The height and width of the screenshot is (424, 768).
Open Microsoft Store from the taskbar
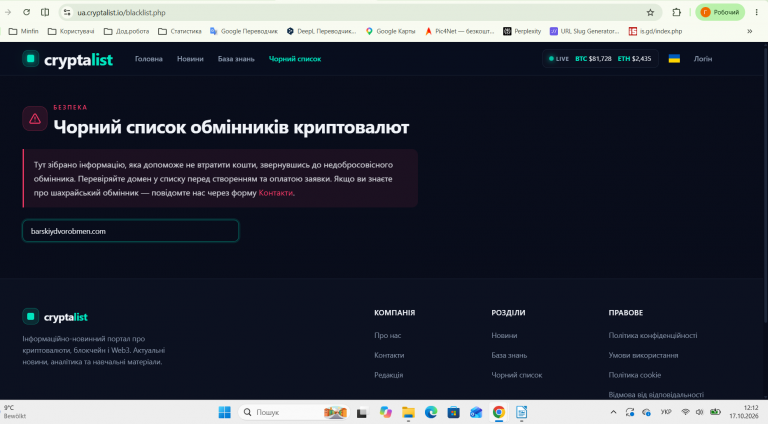[x=454, y=412]
